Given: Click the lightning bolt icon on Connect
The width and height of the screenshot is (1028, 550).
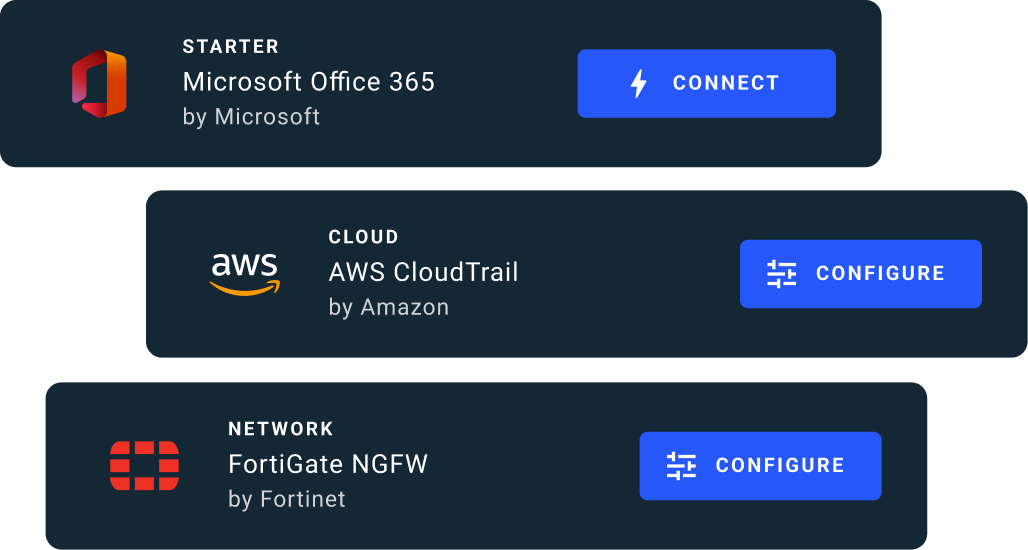Looking at the screenshot, I should pos(638,84).
